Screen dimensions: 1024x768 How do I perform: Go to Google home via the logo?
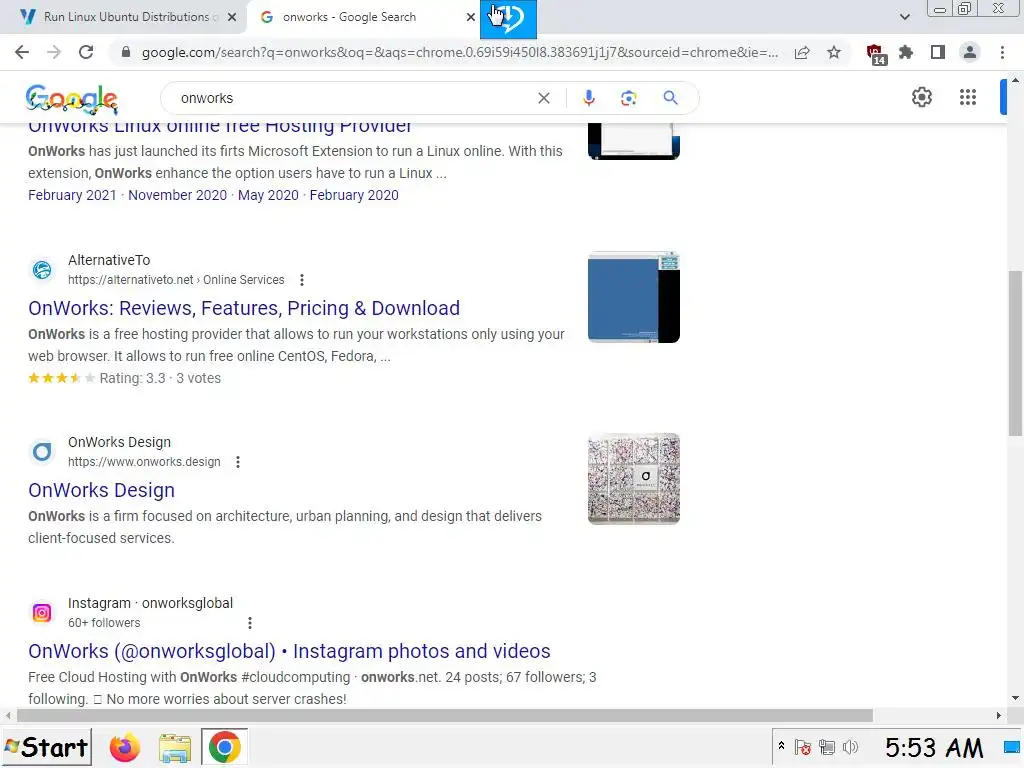[71, 99]
